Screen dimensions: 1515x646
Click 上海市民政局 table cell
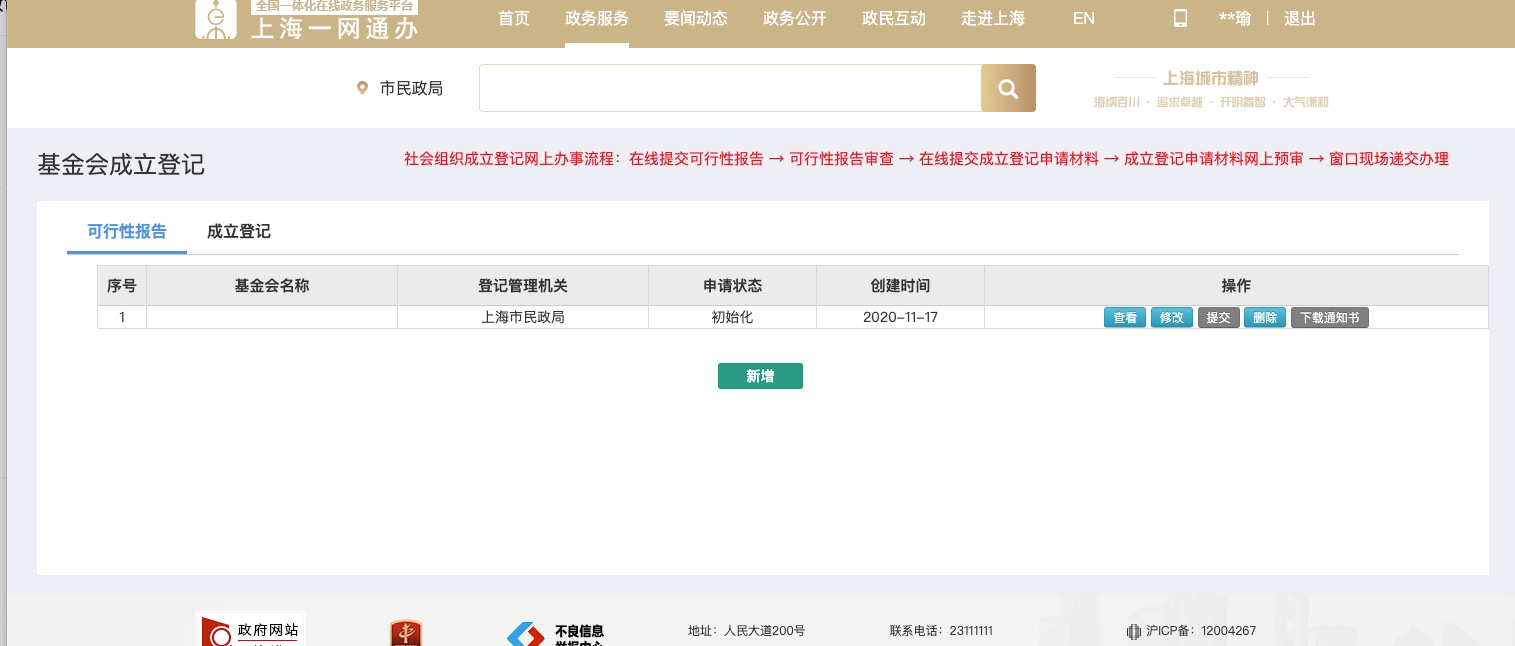[523, 317]
